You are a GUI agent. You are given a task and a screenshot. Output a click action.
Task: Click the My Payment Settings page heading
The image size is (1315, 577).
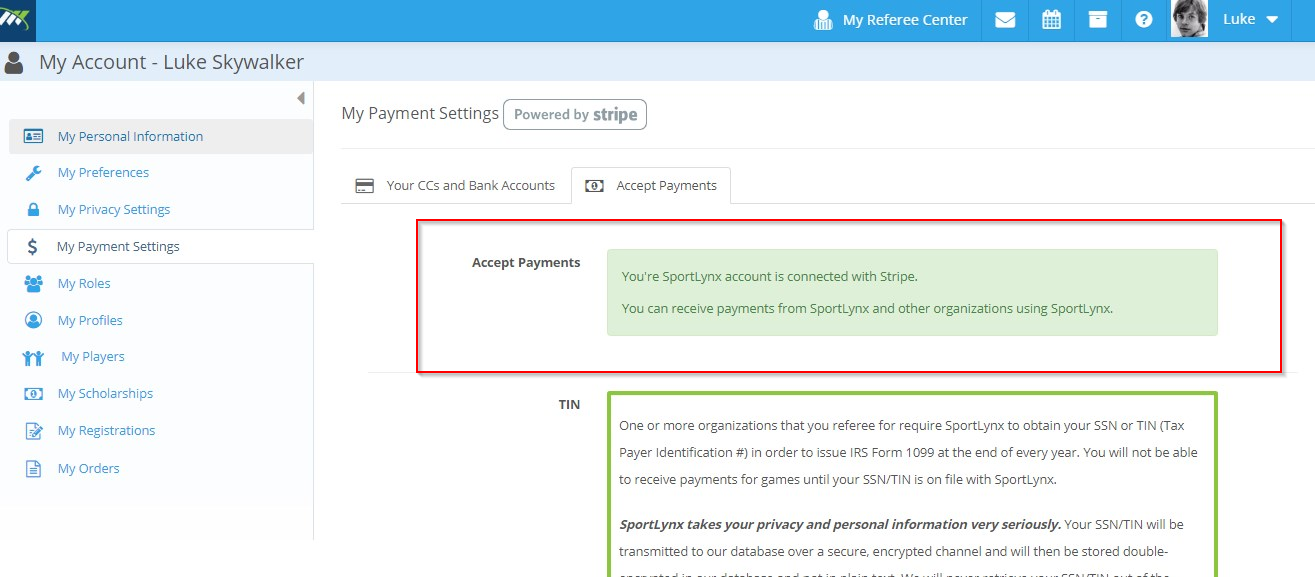tap(420, 113)
